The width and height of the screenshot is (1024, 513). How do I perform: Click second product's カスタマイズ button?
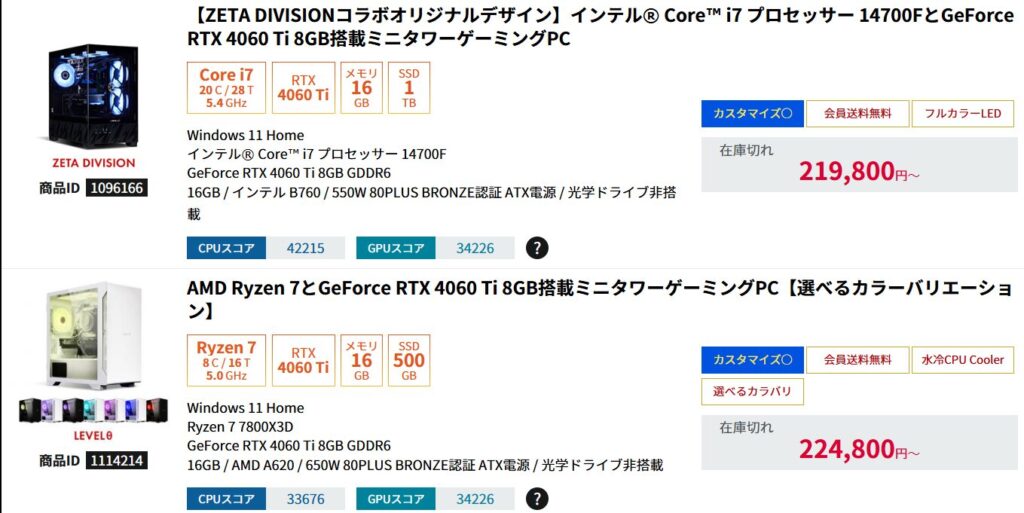tap(752, 360)
